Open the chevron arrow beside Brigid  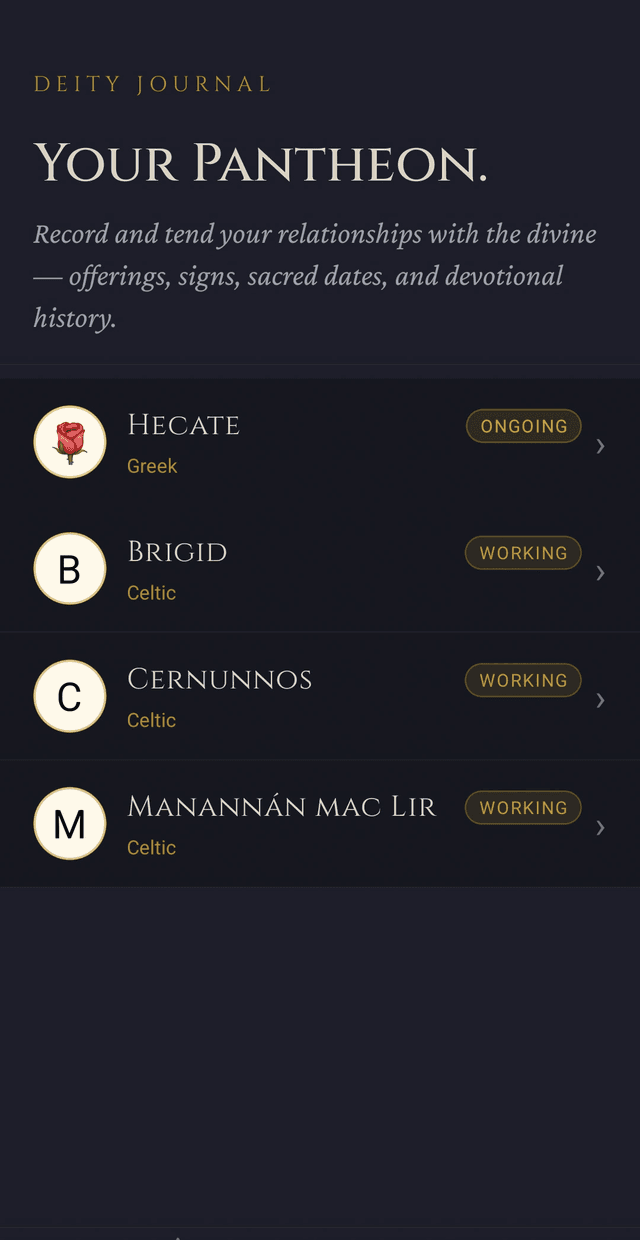(x=600, y=573)
